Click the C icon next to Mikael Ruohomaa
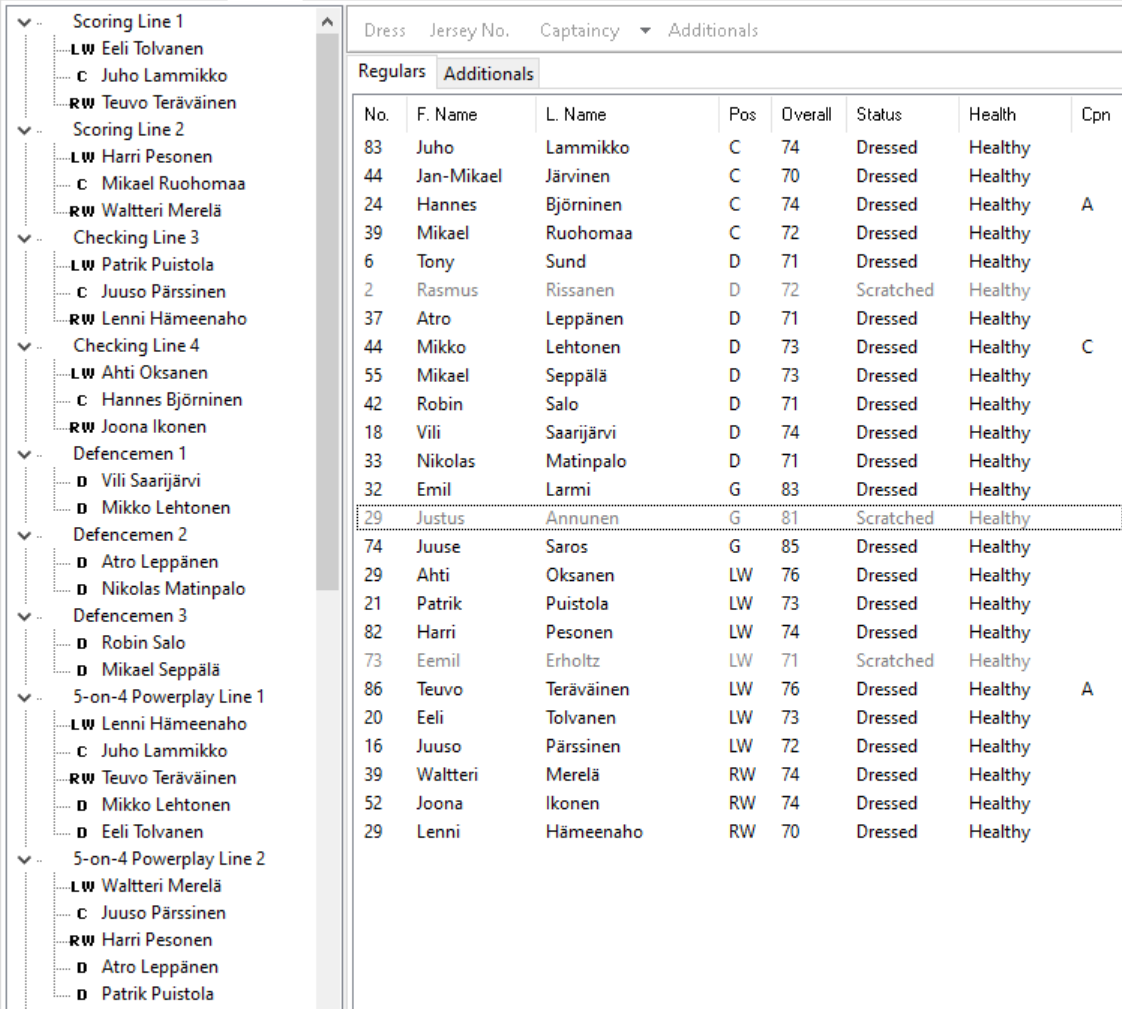The width and height of the screenshot is (1122, 1009). tap(82, 185)
